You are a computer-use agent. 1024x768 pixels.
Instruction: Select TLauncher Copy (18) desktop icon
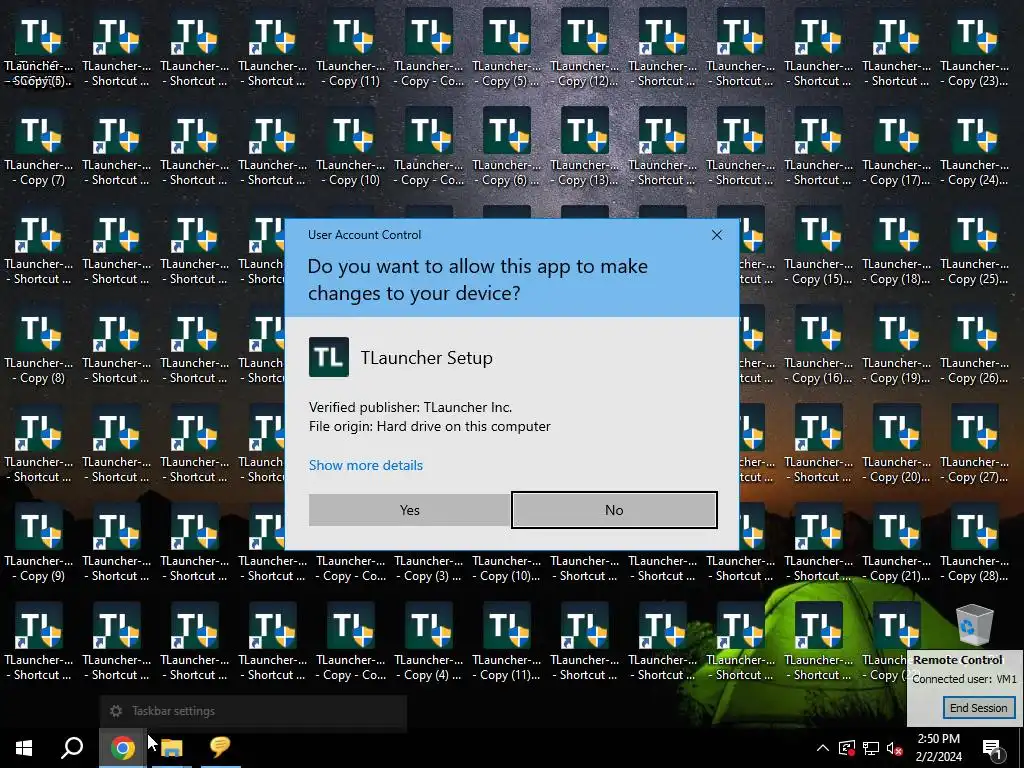coord(896,247)
